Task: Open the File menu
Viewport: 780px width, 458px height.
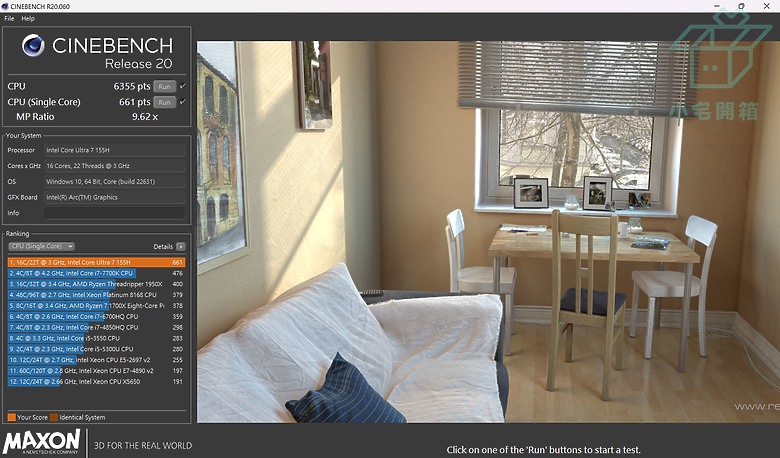Action: coord(9,18)
